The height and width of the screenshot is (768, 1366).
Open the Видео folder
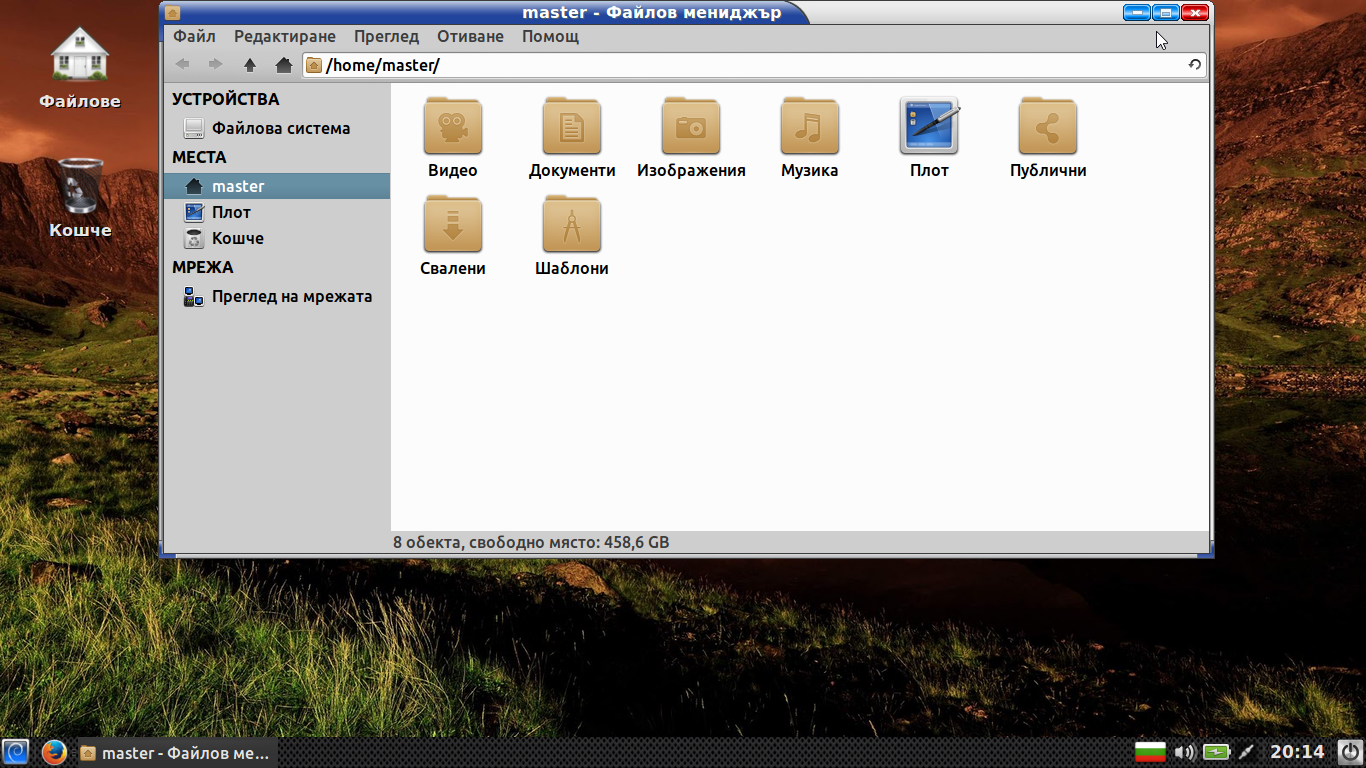pyautogui.click(x=453, y=138)
